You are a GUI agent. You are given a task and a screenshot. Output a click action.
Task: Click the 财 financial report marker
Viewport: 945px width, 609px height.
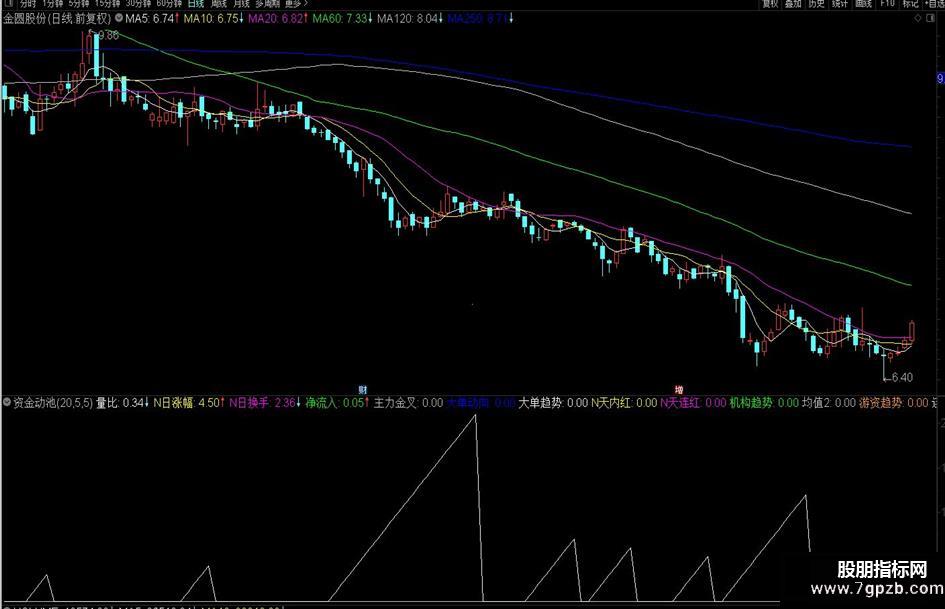[x=362, y=390]
